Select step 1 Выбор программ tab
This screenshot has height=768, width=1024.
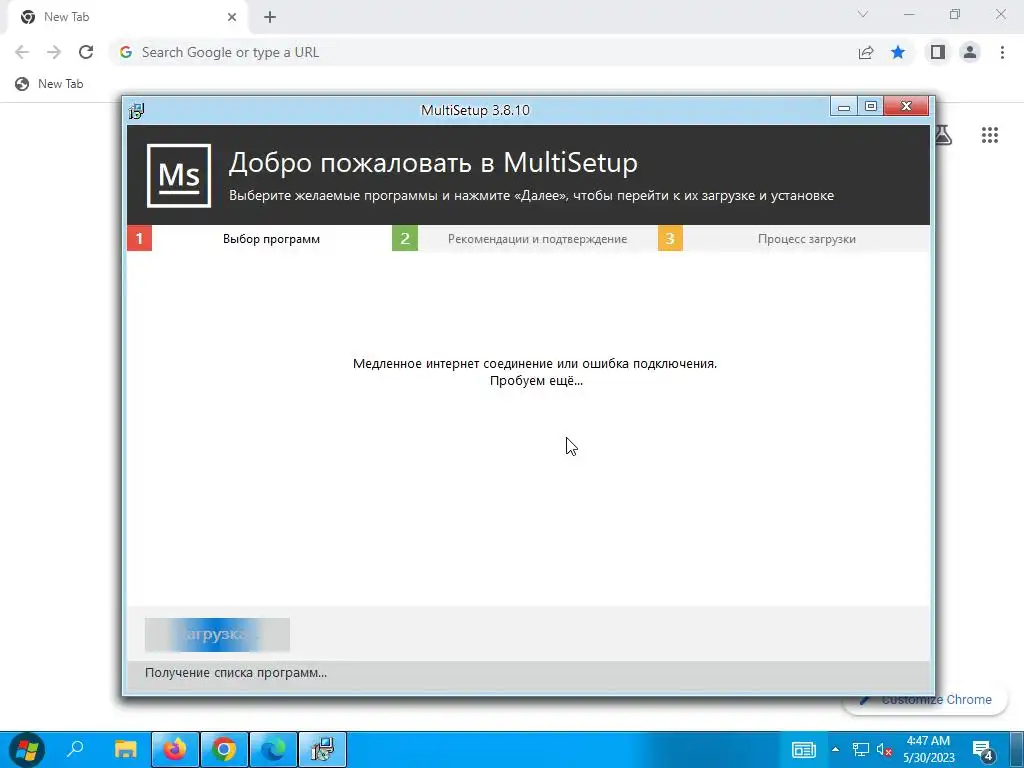(x=259, y=238)
